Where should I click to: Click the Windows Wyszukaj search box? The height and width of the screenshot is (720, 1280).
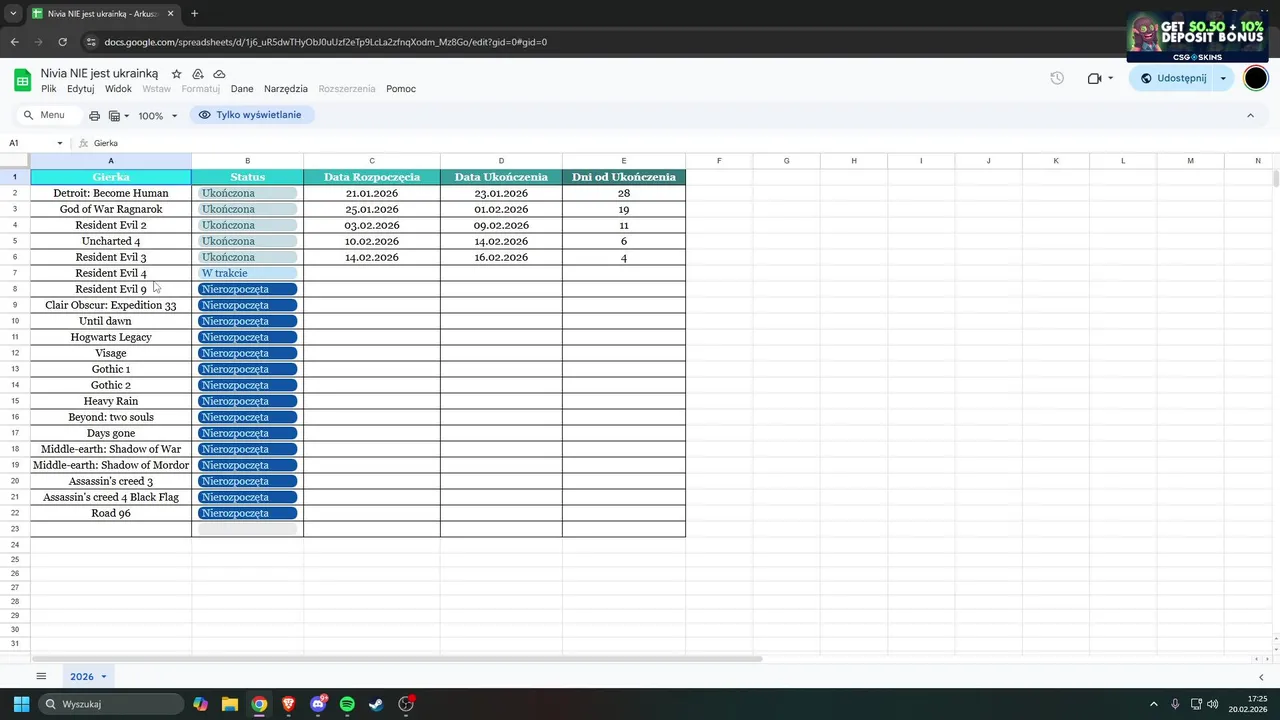tap(111, 704)
